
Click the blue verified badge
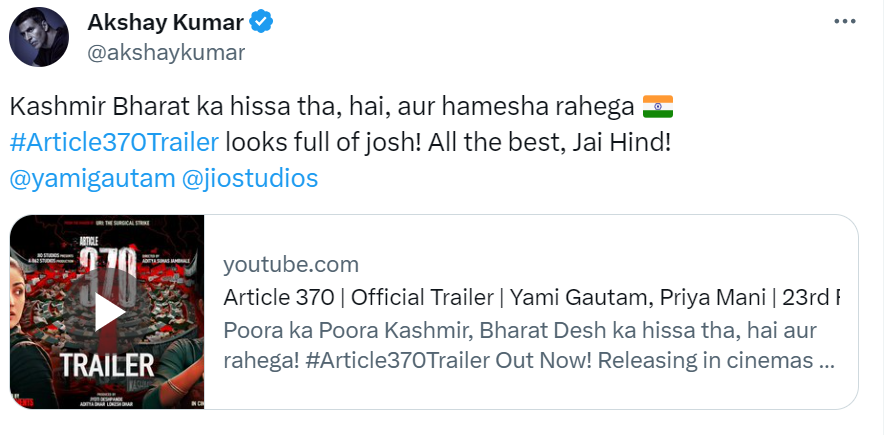(x=262, y=20)
